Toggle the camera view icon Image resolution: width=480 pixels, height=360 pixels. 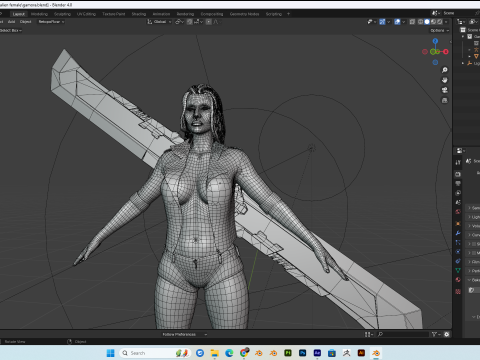(444, 90)
